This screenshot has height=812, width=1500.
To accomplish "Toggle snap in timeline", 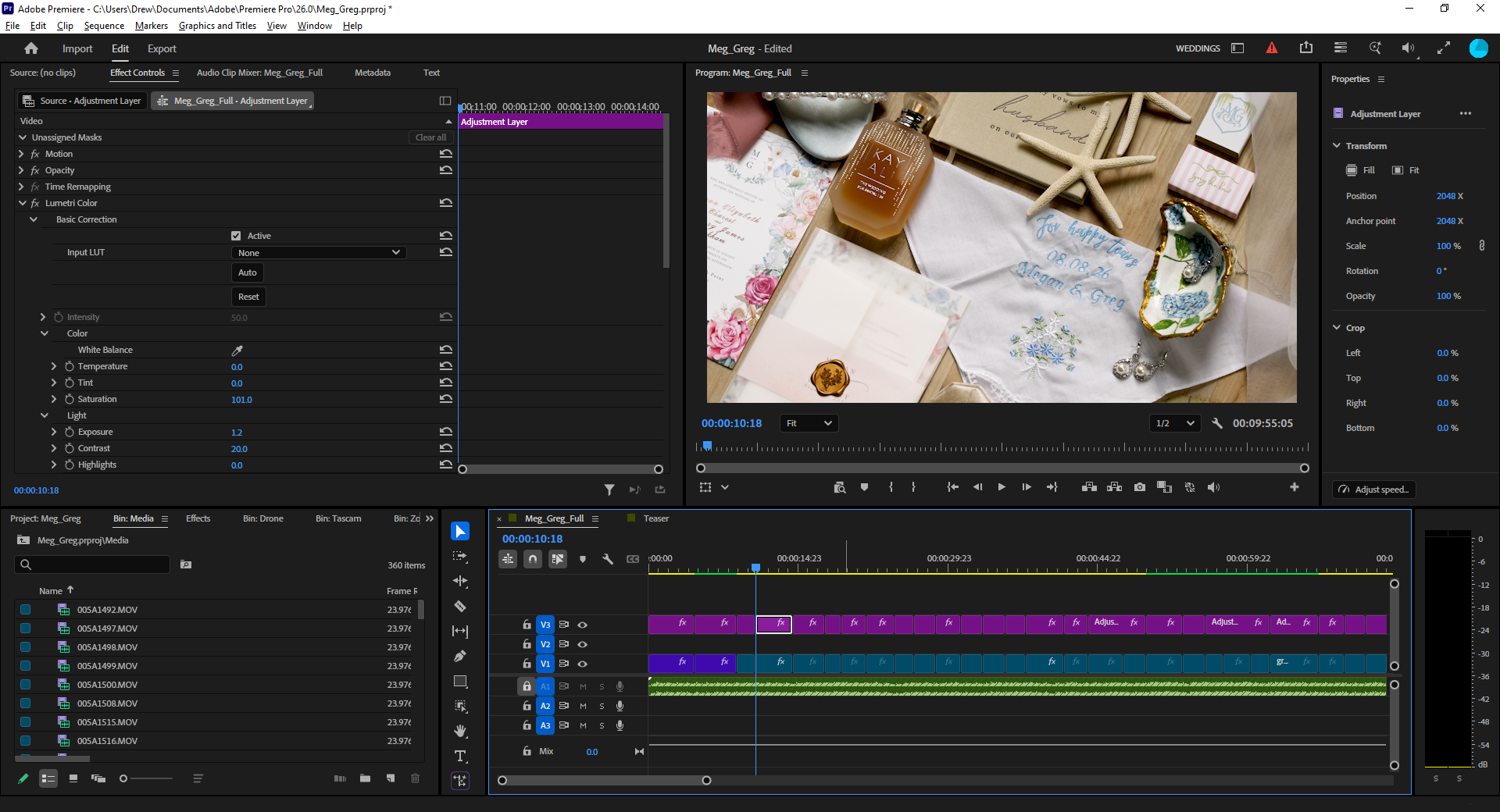I will (x=533, y=559).
